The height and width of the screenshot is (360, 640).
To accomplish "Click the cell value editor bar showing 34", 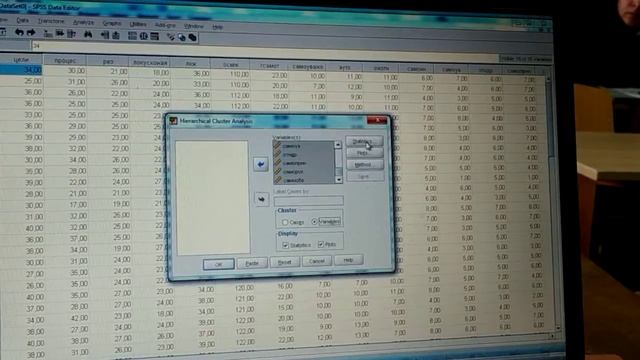I will click(265, 51).
